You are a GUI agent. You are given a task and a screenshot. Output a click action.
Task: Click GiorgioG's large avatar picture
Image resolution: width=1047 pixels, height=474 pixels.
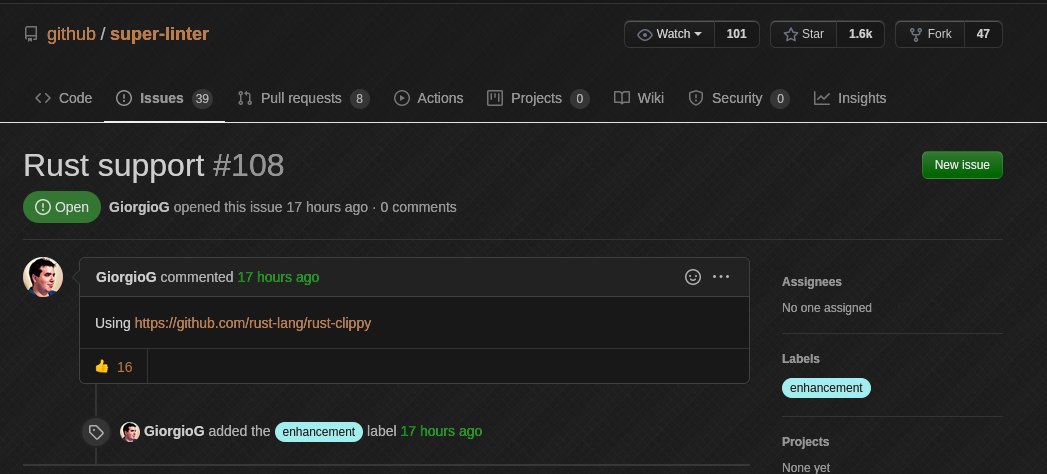[43, 276]
